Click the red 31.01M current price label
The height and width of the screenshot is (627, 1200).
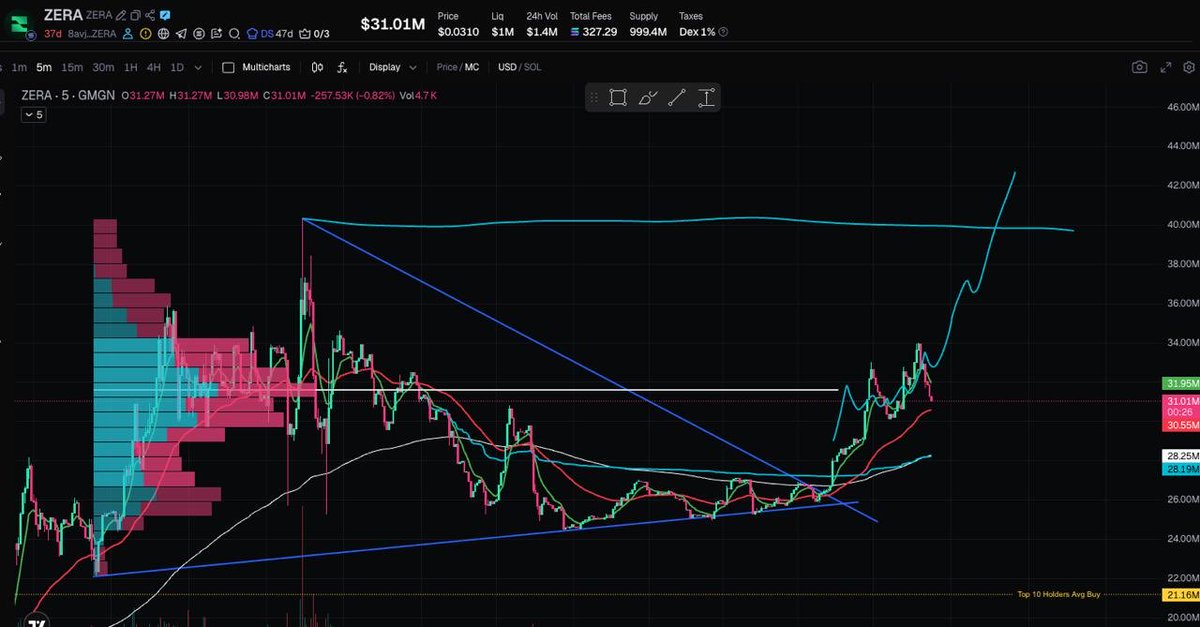pyautogui.click(x=1181, y=401)
